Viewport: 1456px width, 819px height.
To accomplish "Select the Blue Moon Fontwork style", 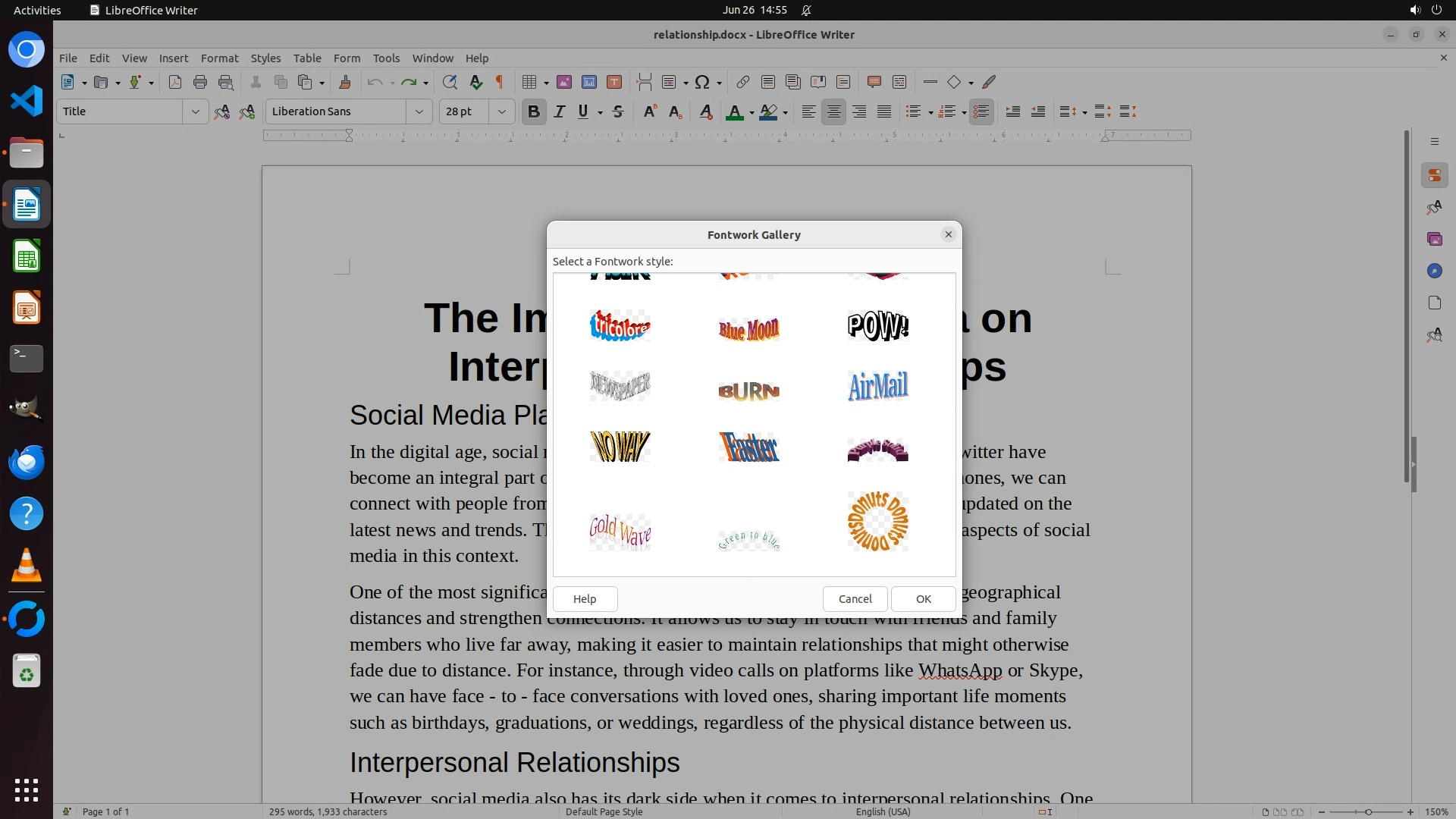I will [748, 328].
